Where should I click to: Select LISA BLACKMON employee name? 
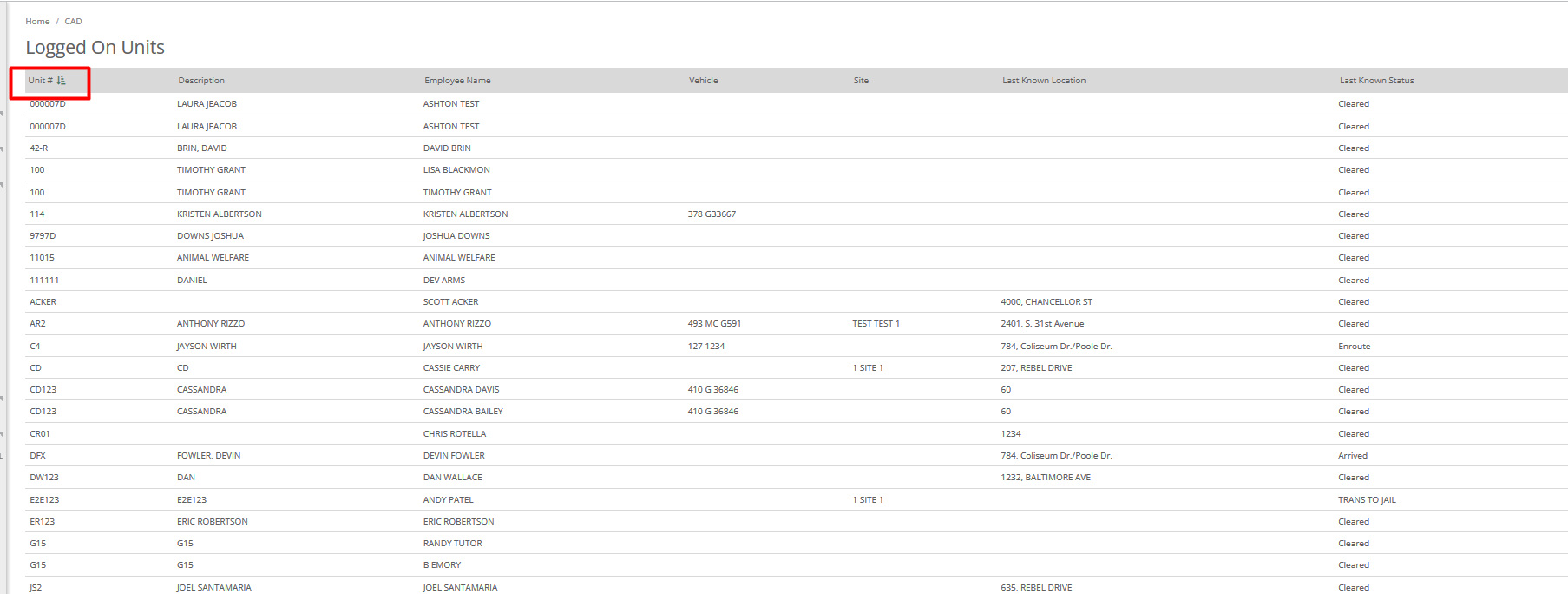[x=456, y=169]
